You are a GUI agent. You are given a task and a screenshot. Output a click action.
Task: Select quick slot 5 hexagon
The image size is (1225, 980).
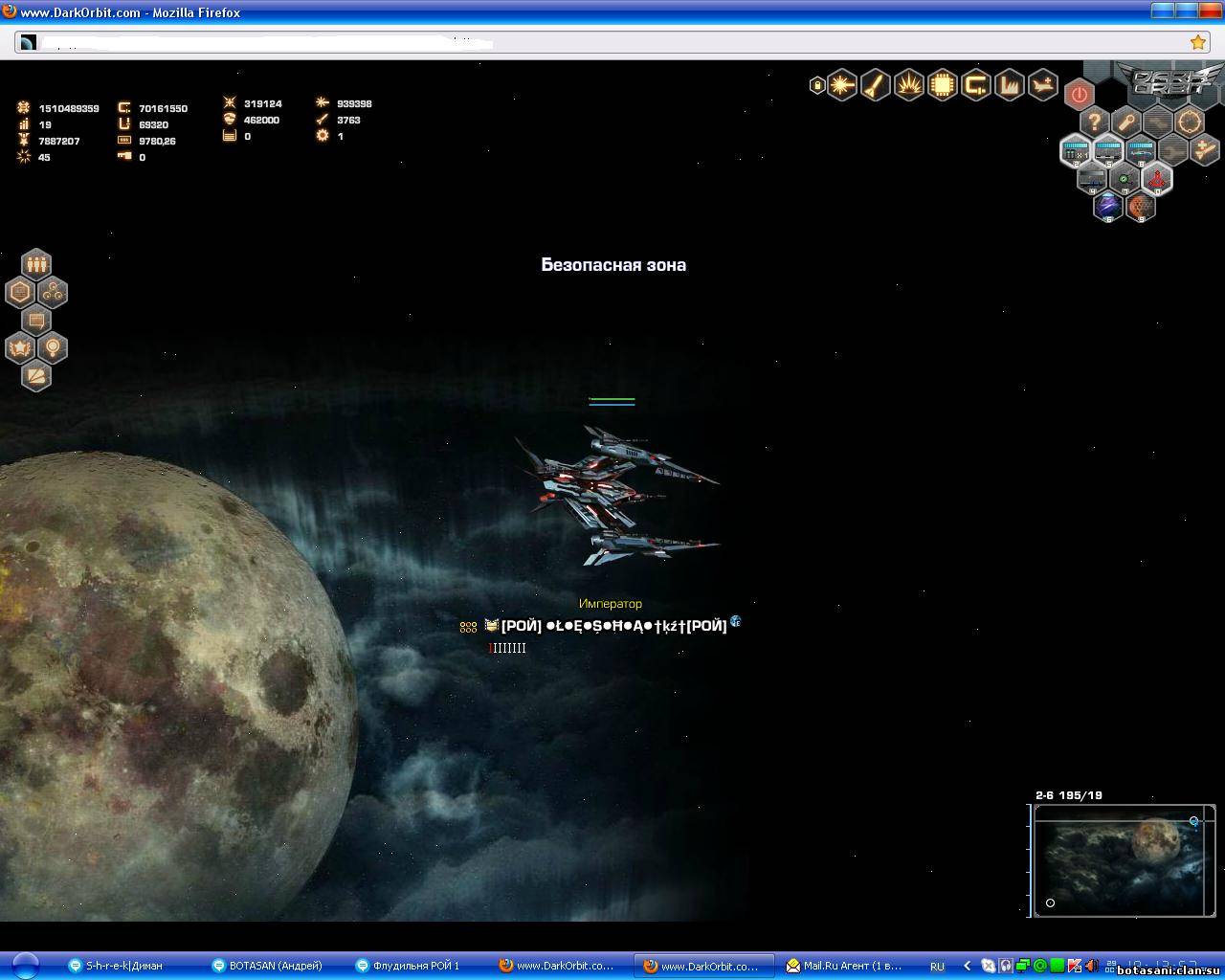(1108, 150)
